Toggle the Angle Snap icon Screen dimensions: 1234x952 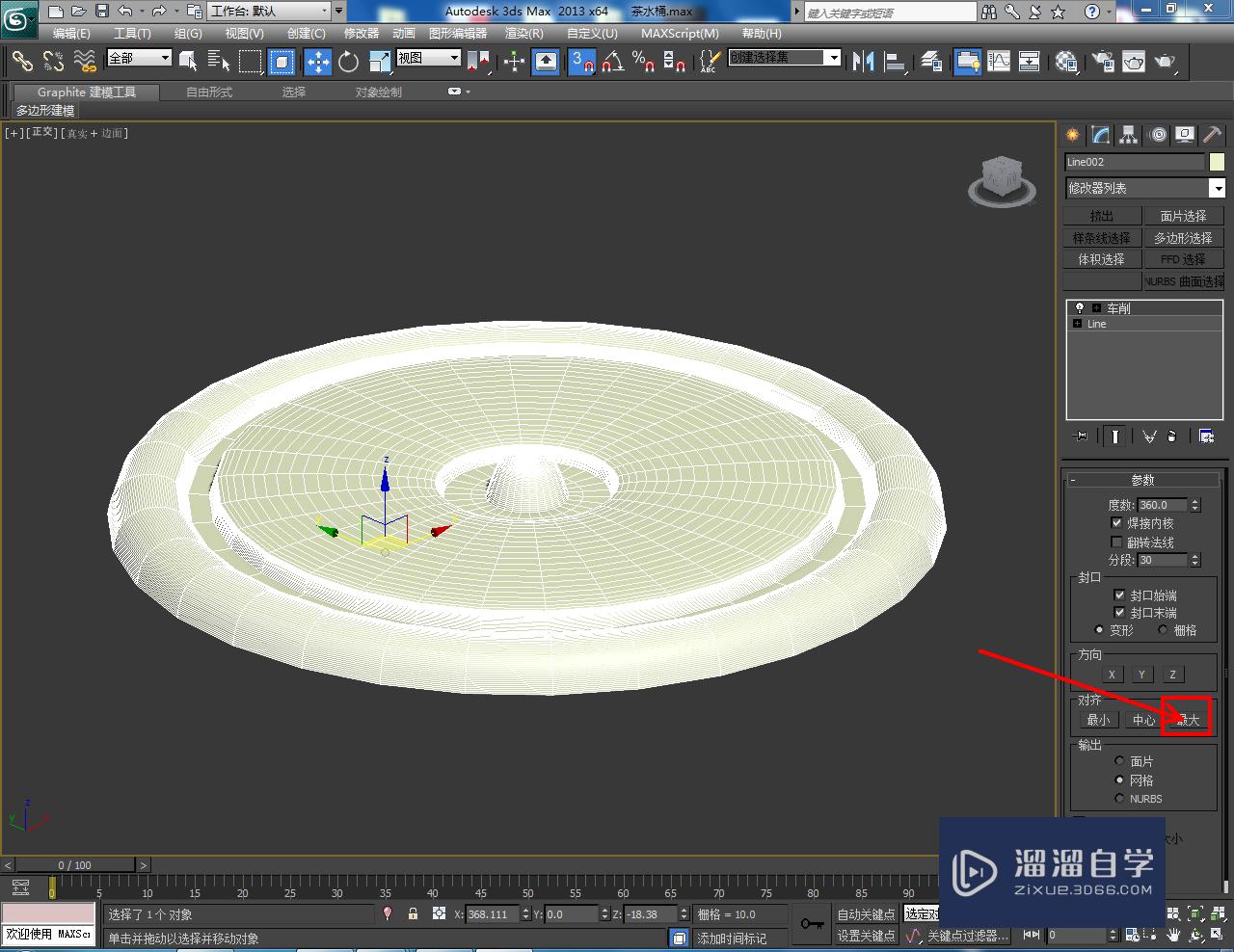coord(613,62)
